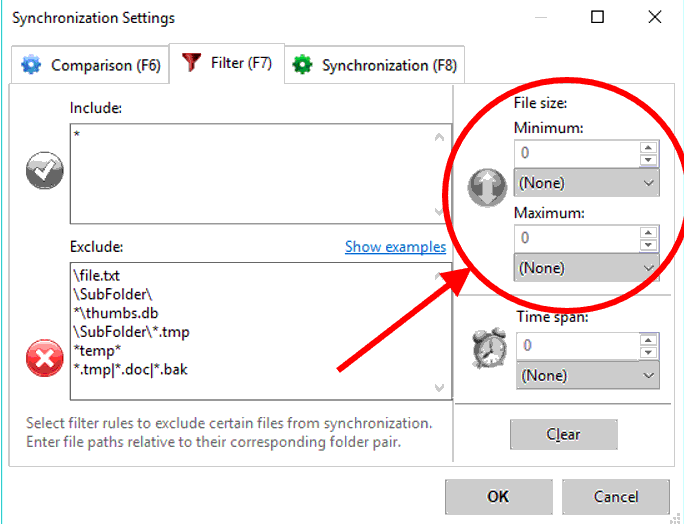Image resolution: width=684 pixels, height=524 pixels.
Task: Click the Maximum file size value field
Action: pyautogui.click(x=577, y=238)
